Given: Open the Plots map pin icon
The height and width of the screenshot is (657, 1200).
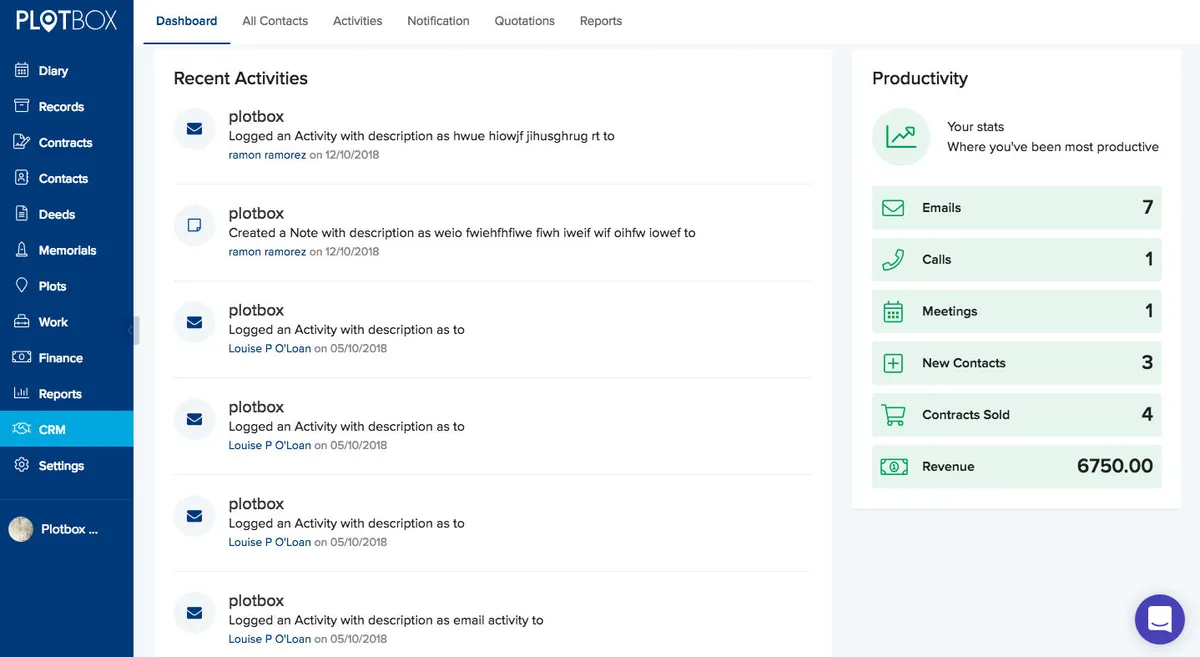Looking at the screenshot, I should 21,286.
